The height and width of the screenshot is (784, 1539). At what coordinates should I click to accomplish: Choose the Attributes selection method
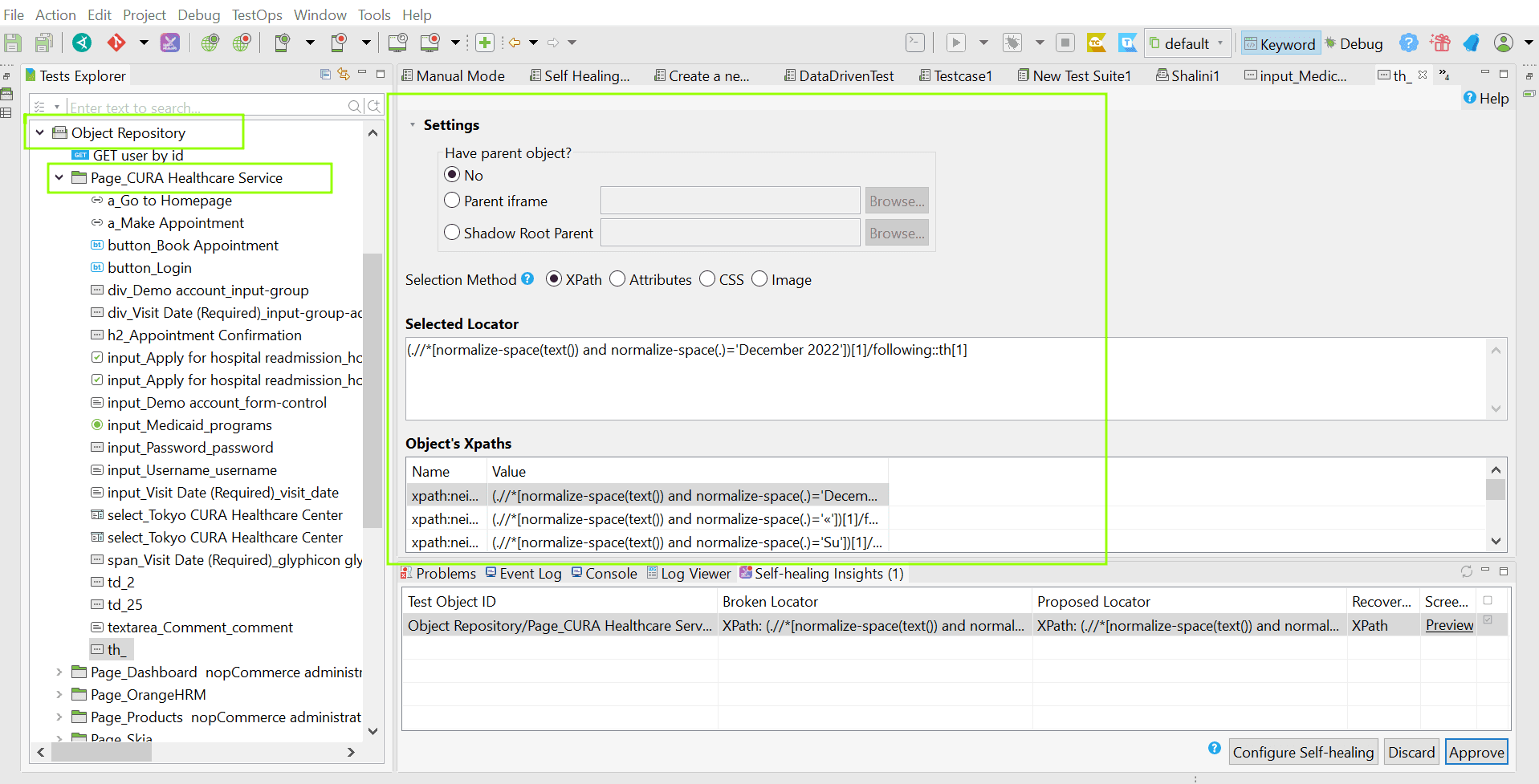tap(617, 279)
